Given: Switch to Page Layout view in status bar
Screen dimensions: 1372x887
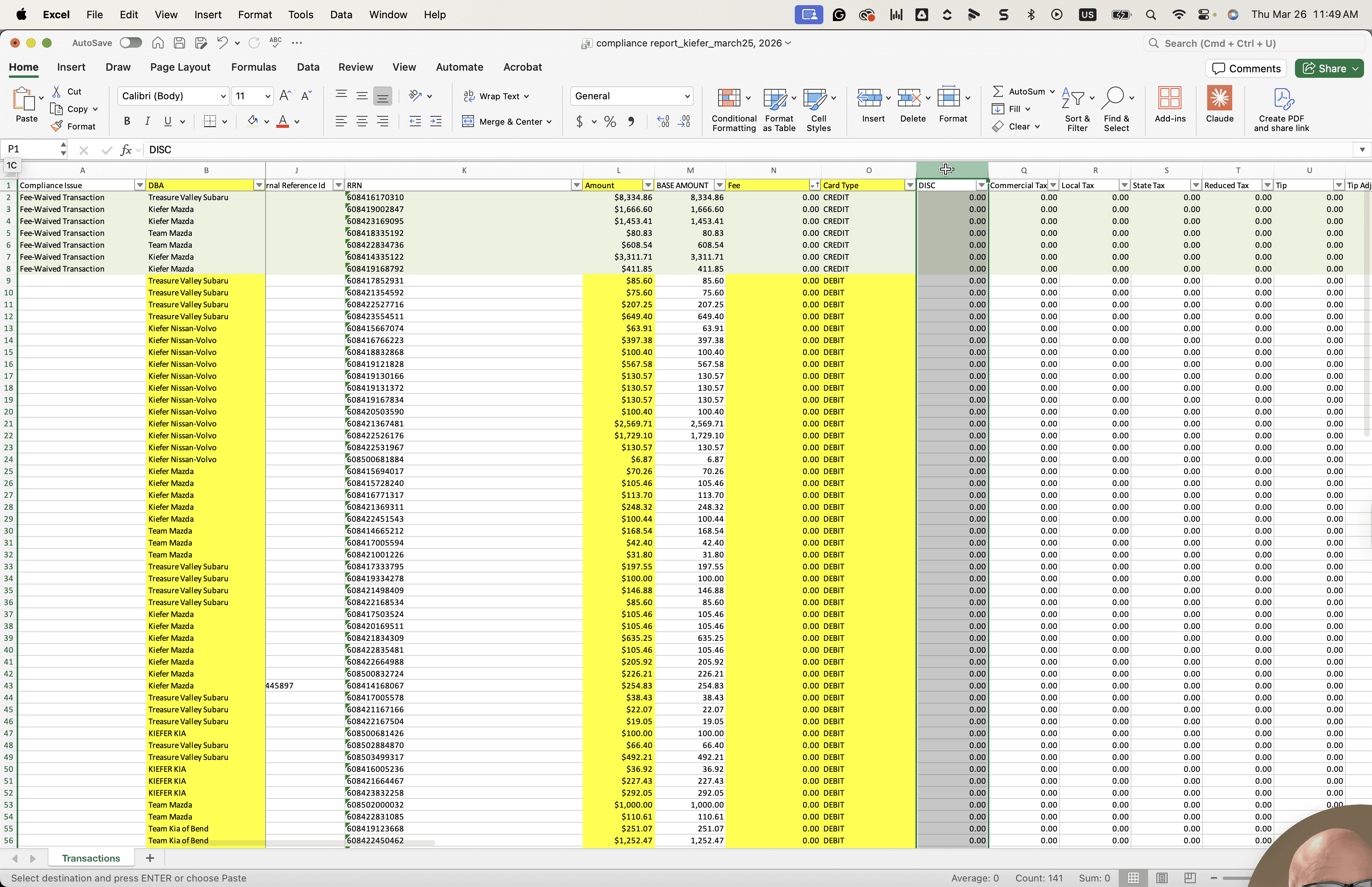Looking at the screenshot, I should pos(1162,878).
